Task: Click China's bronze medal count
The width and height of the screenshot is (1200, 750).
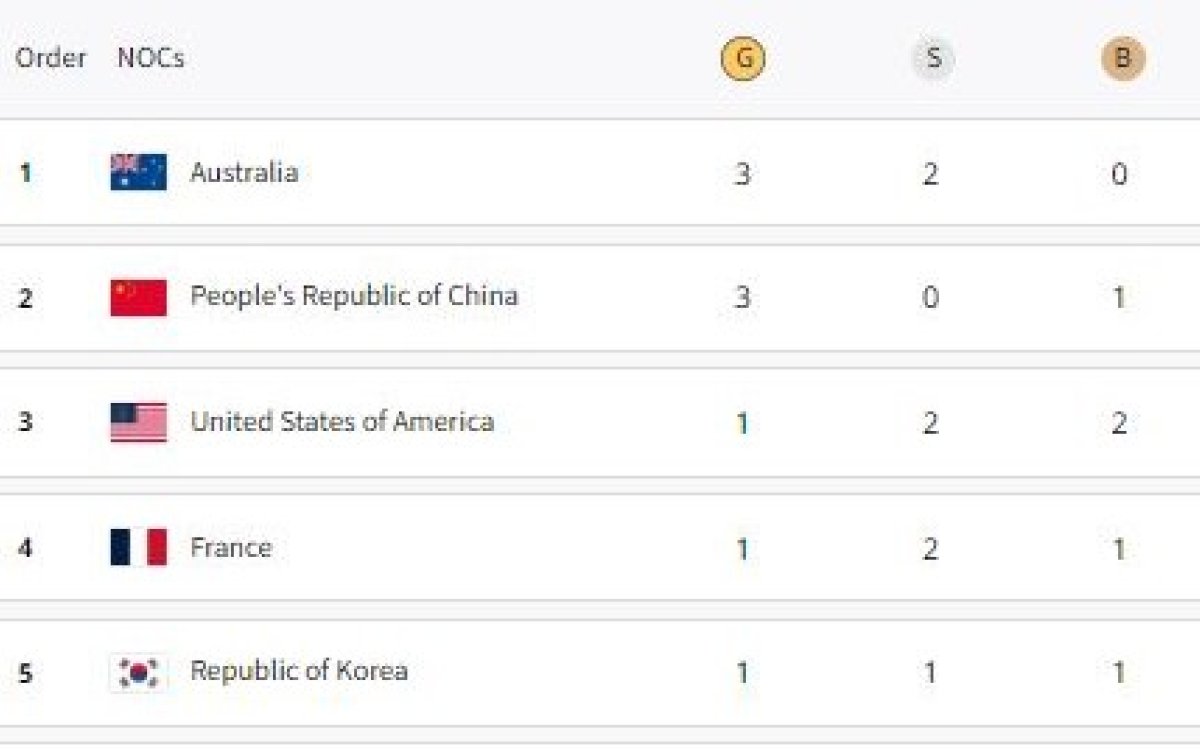Action: pos(1119,298)
